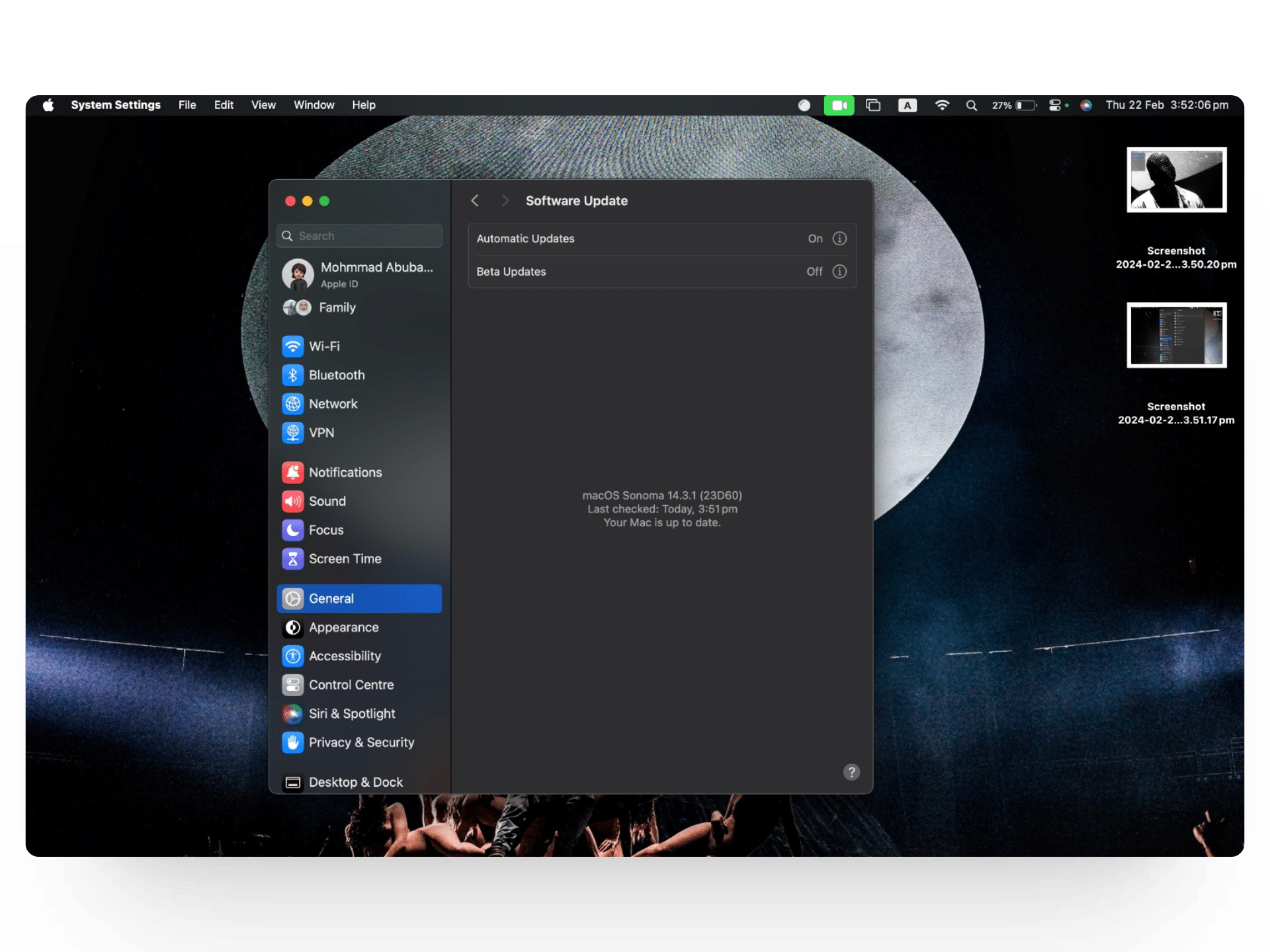Click the help question mark button

pos(851,772)
